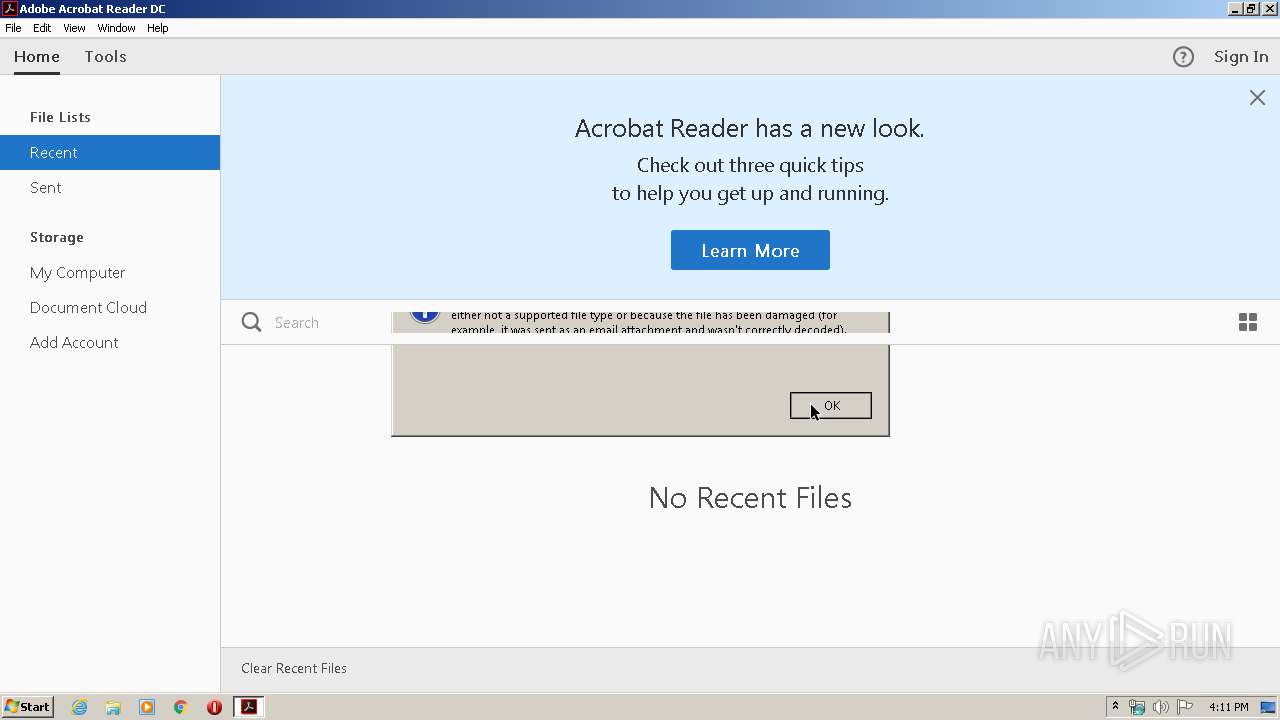Switch to the Tools tab

[105, 57]
